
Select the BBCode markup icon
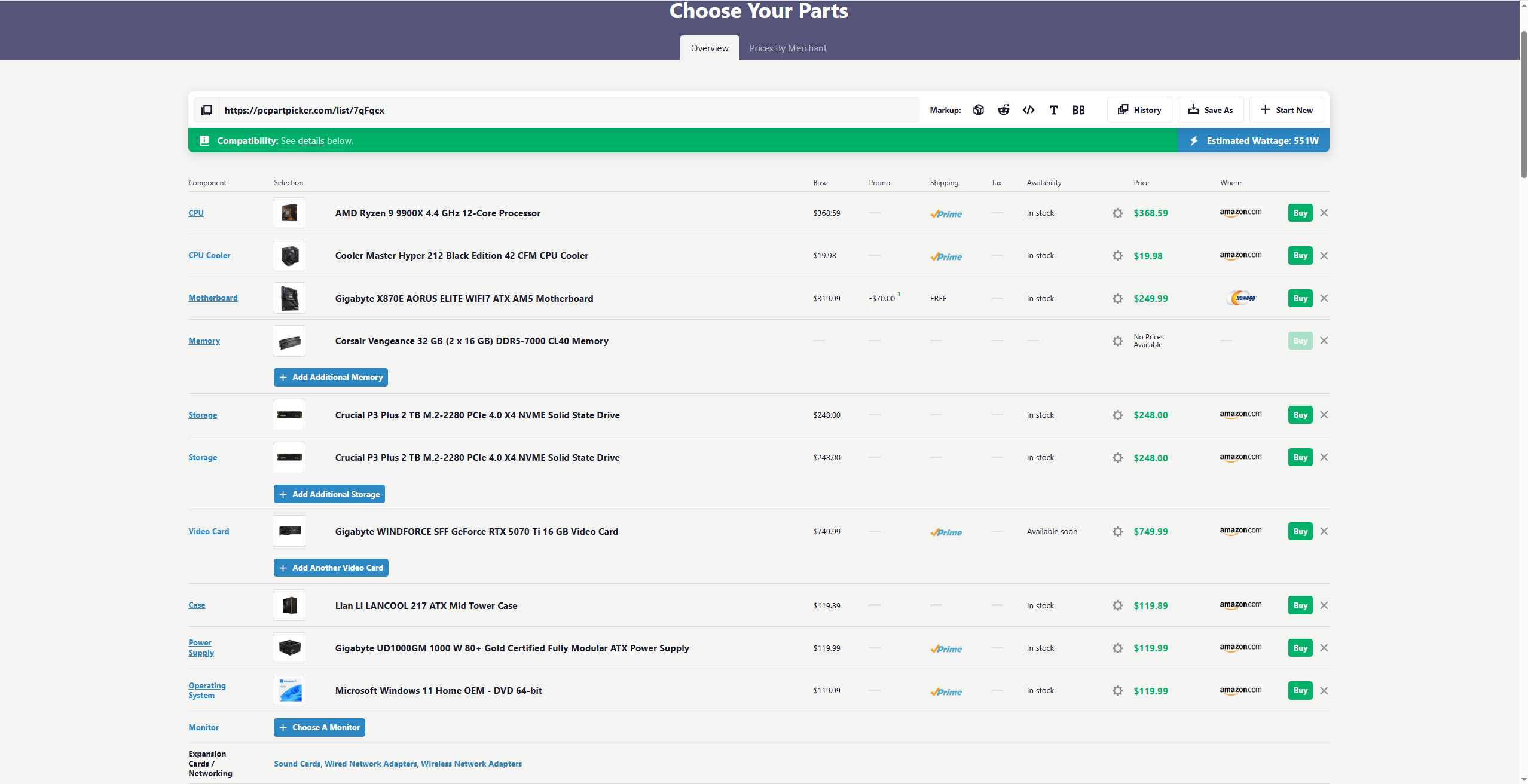tap(1078, 110)
